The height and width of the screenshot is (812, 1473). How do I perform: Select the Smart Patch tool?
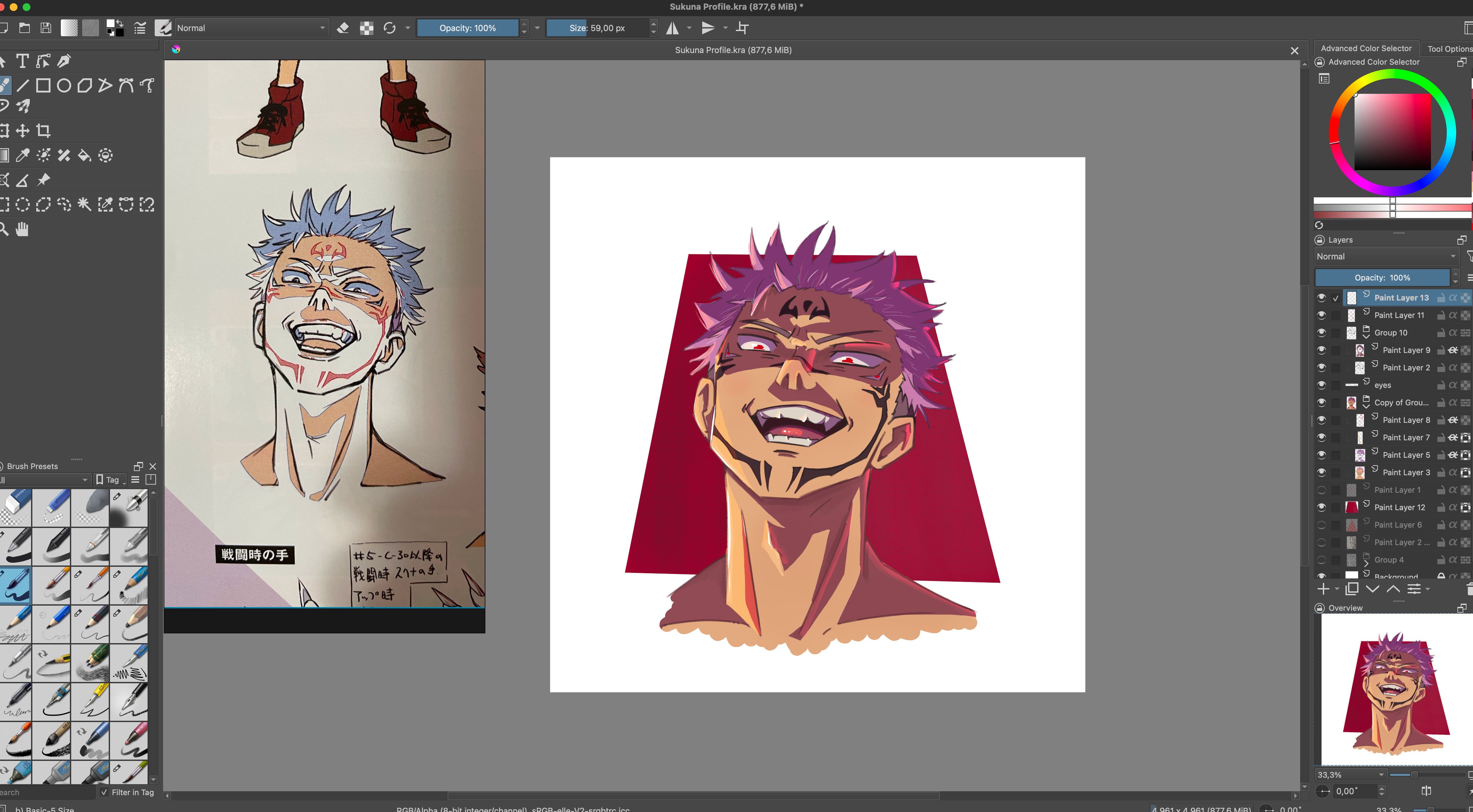(64, 156)
